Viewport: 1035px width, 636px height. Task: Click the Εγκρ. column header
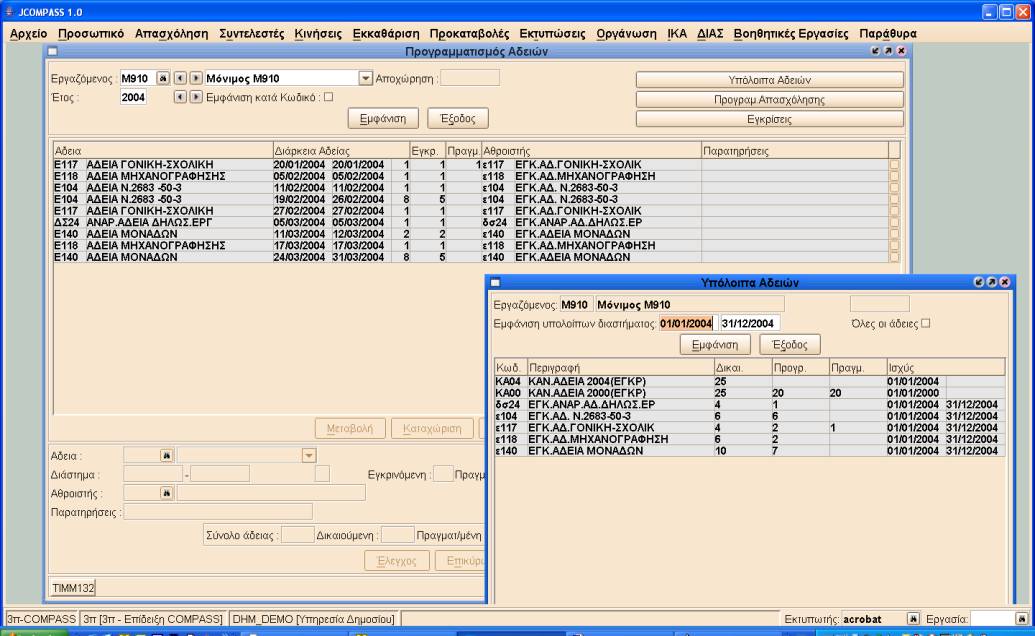[427, 151]
